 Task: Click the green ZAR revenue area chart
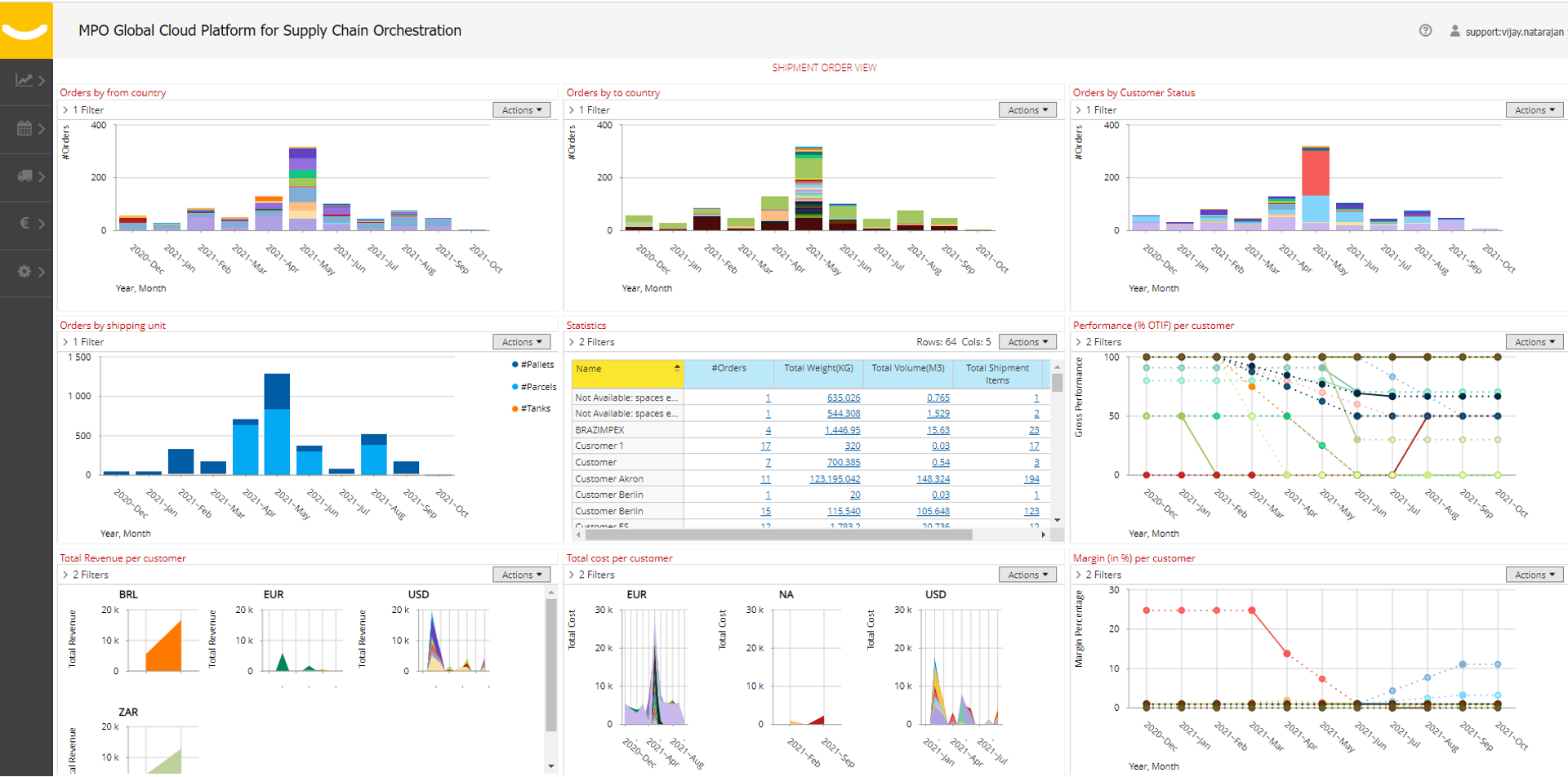point(163,761)
